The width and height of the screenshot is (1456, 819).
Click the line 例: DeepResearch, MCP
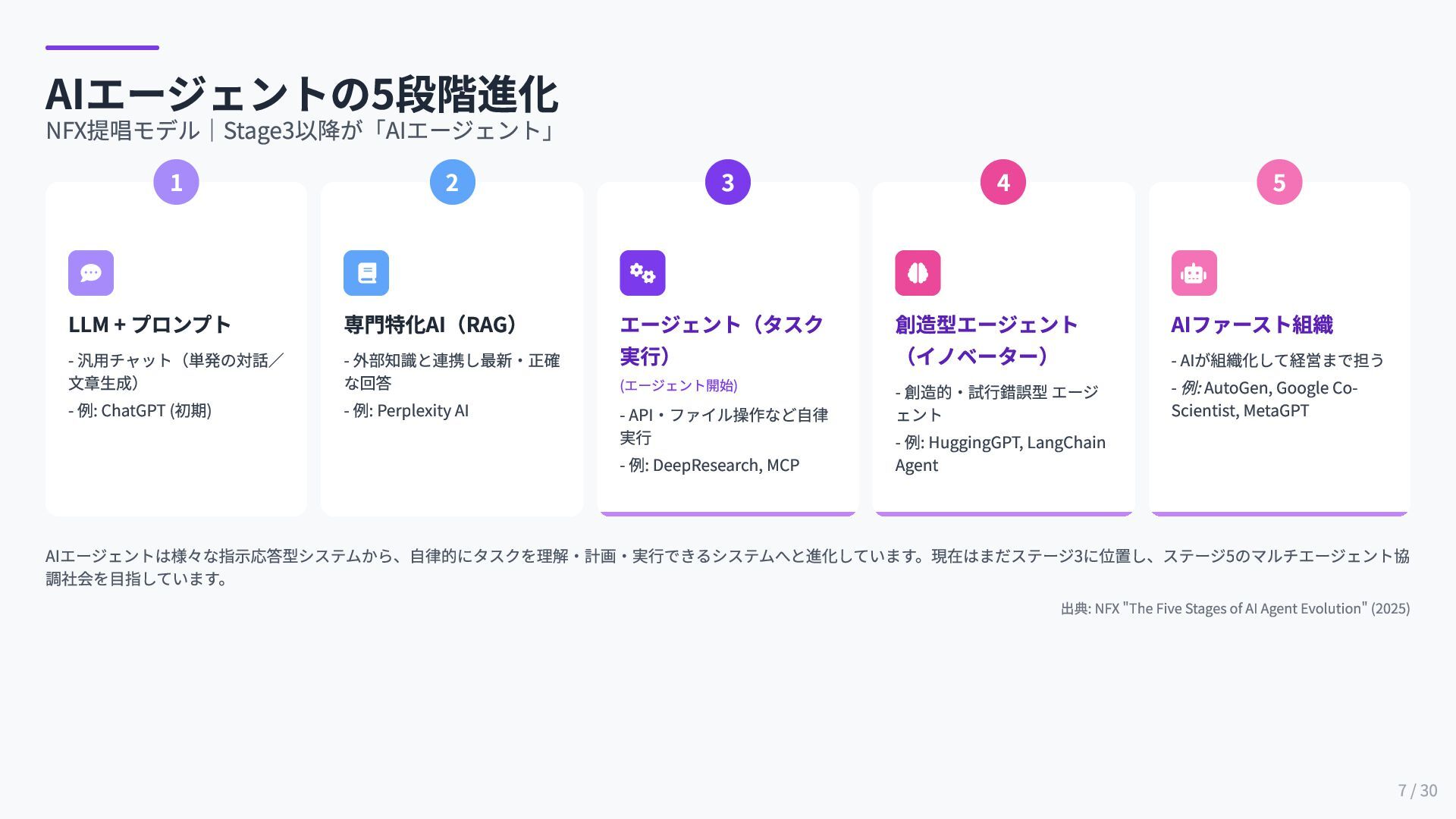tap(710, 466)
